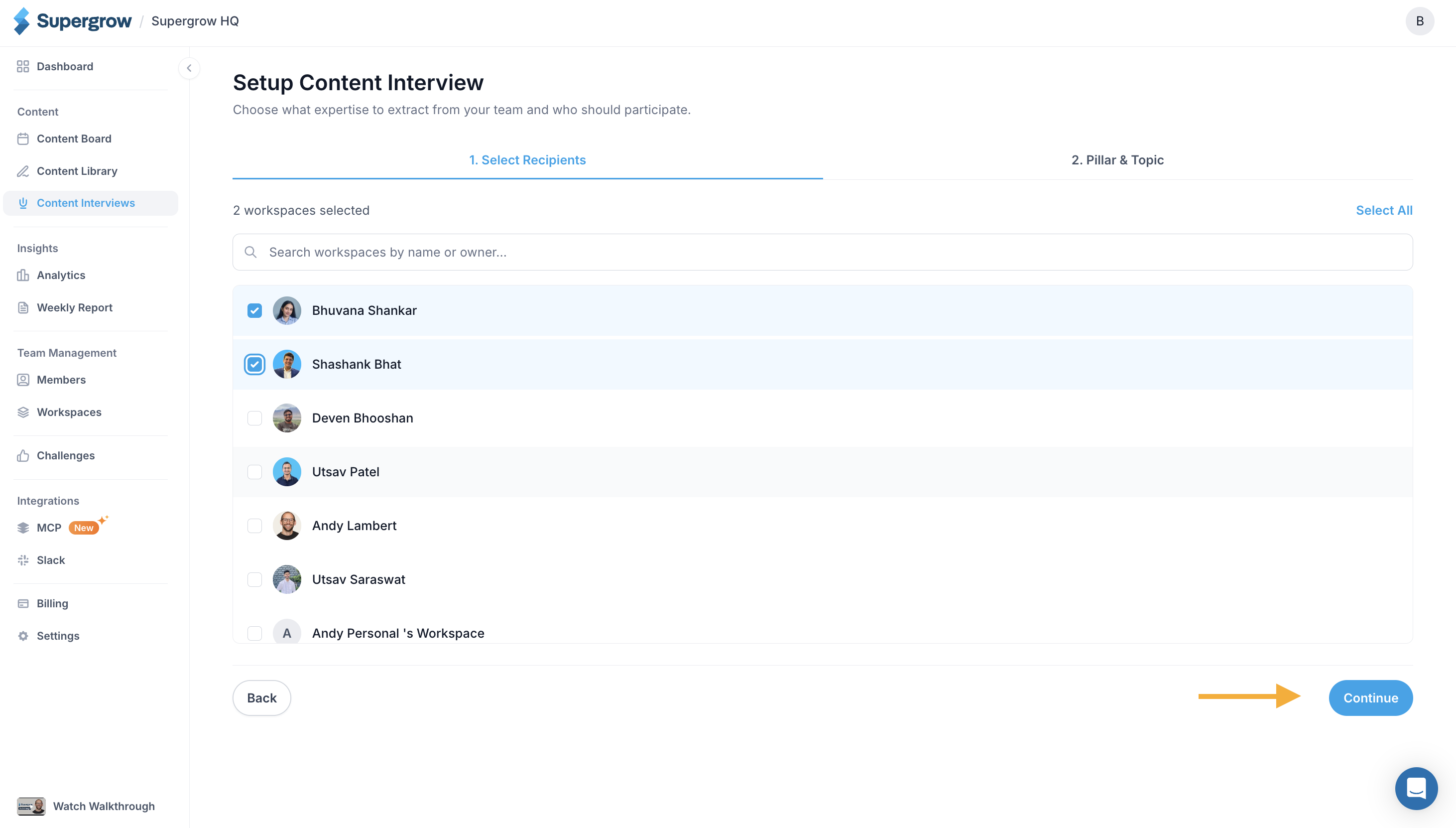The image size is (1456, 828).
Task: Check Utsav Patel workspace
Action: pyautogui.click(x=254, y=472)
